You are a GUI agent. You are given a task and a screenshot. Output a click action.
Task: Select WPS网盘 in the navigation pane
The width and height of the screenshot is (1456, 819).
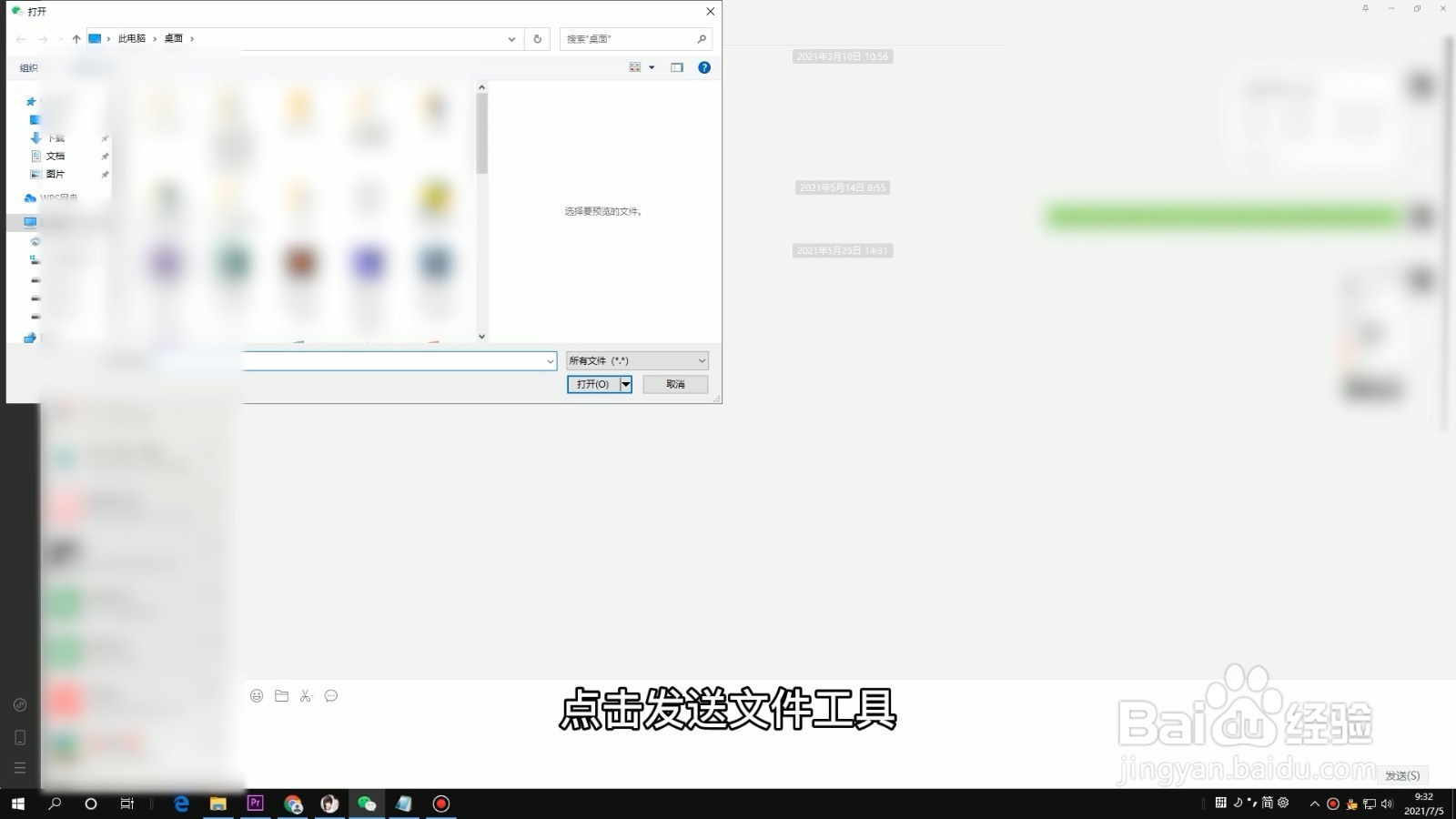coord(59,197)
